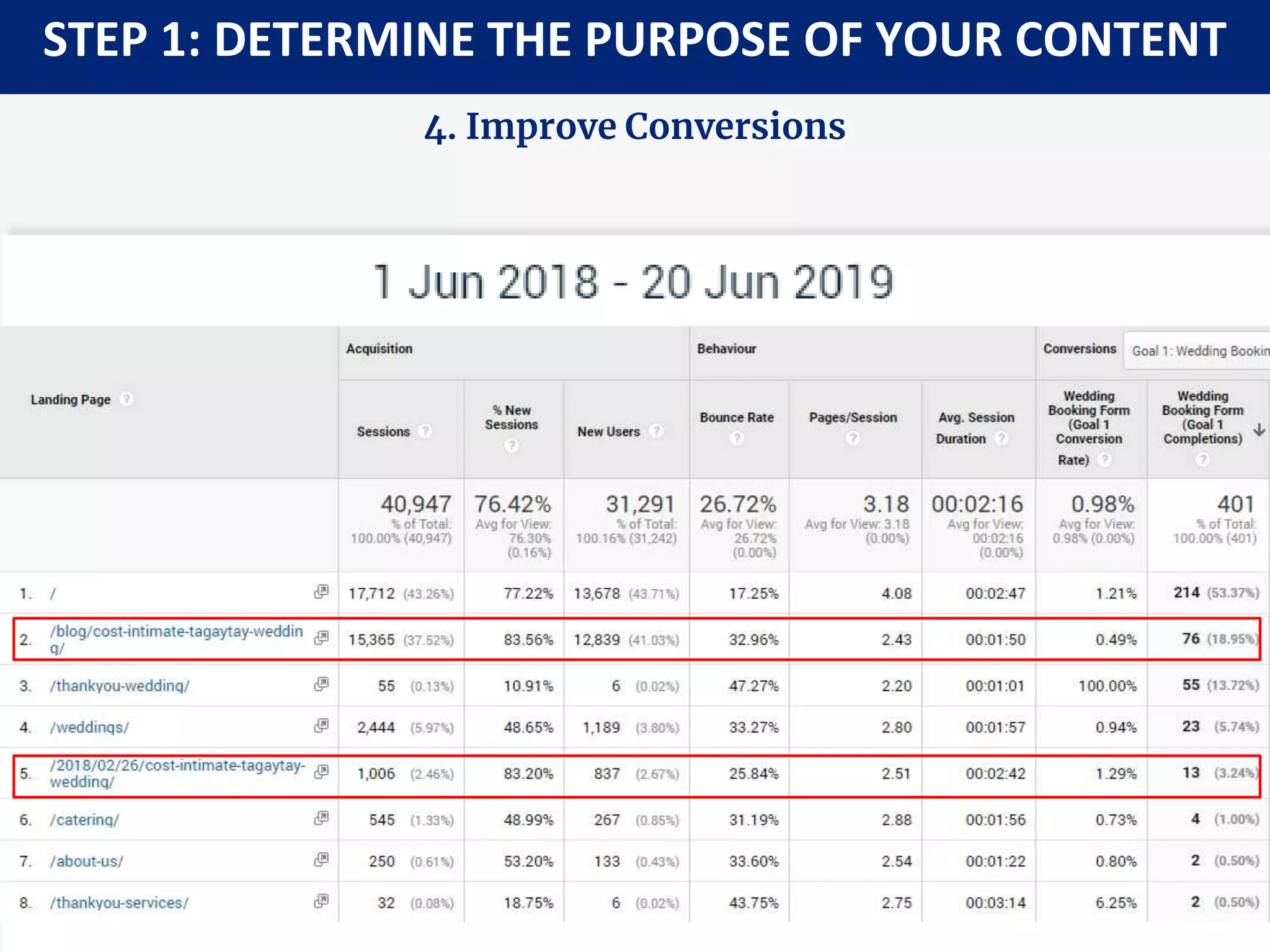This screenshot has height=952, width=1270.
Task: Click help icon under Bounce Rate header
Action: pyautogui.click(x=736, y=438)
